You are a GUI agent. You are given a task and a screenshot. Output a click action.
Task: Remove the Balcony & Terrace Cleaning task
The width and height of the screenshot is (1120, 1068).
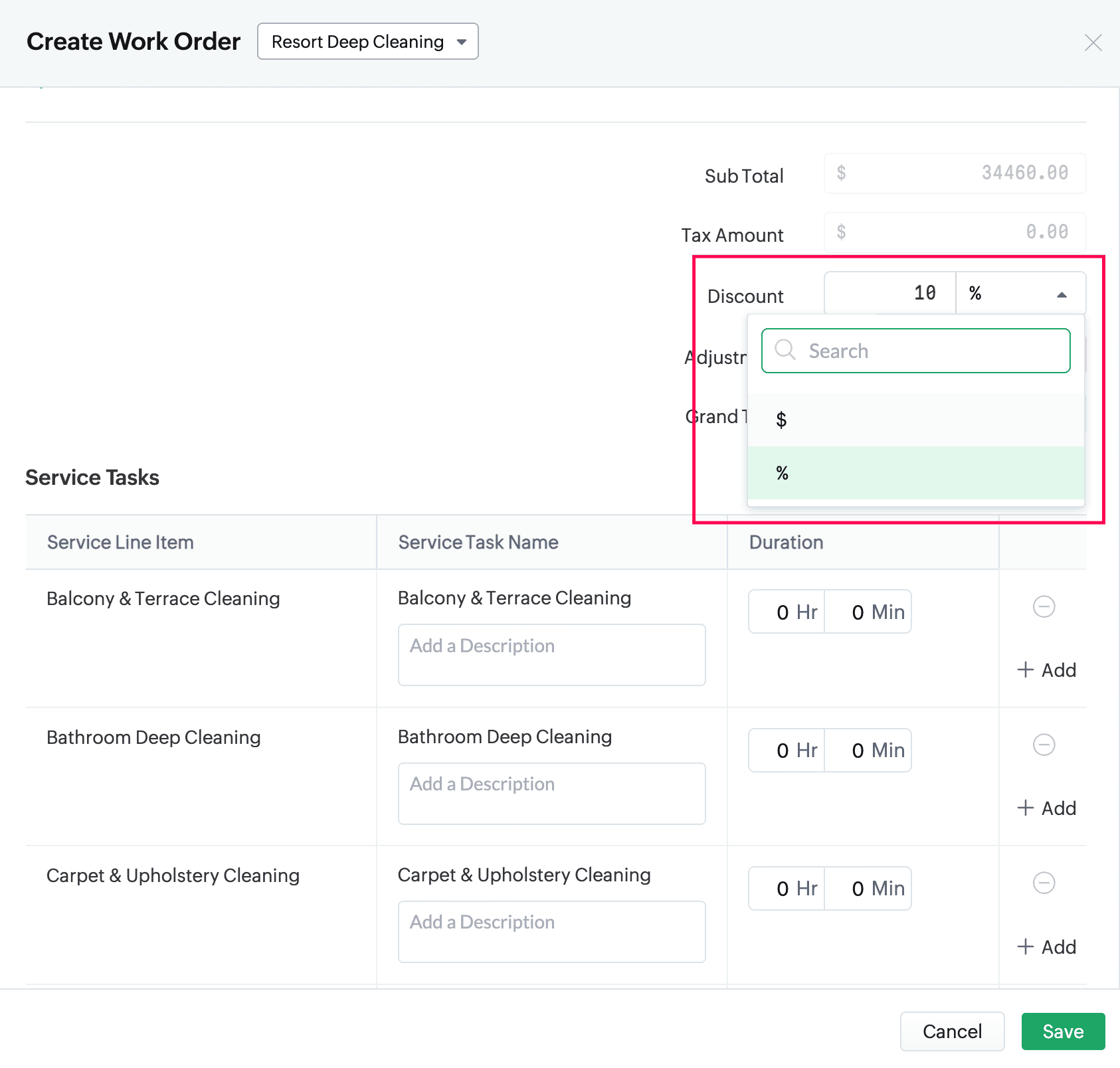[1044, 606]
